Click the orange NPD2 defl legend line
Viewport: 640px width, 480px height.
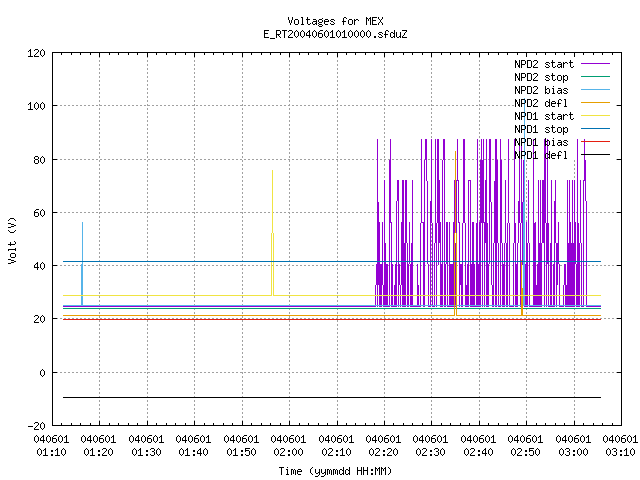pos(596,103)
